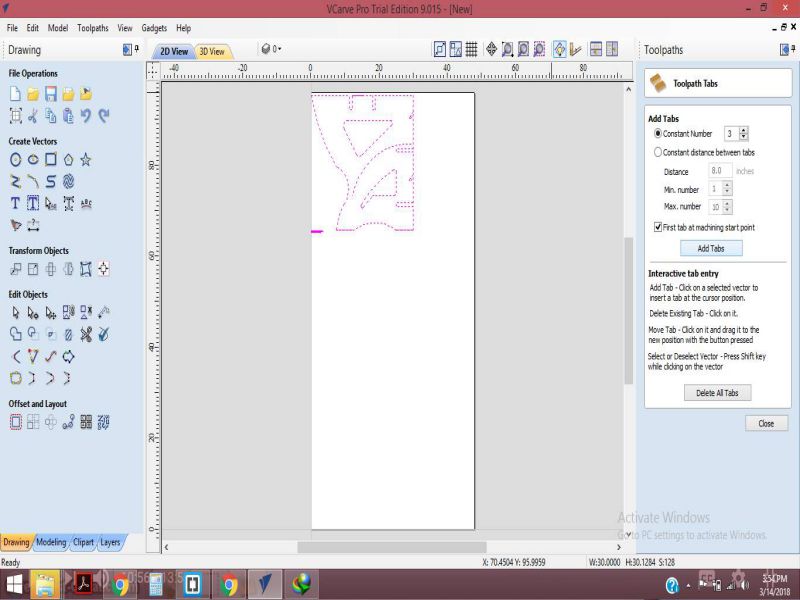Click the Close button in Toolpaths panel
Screen dimensions: 800x600
coord(766,423)
